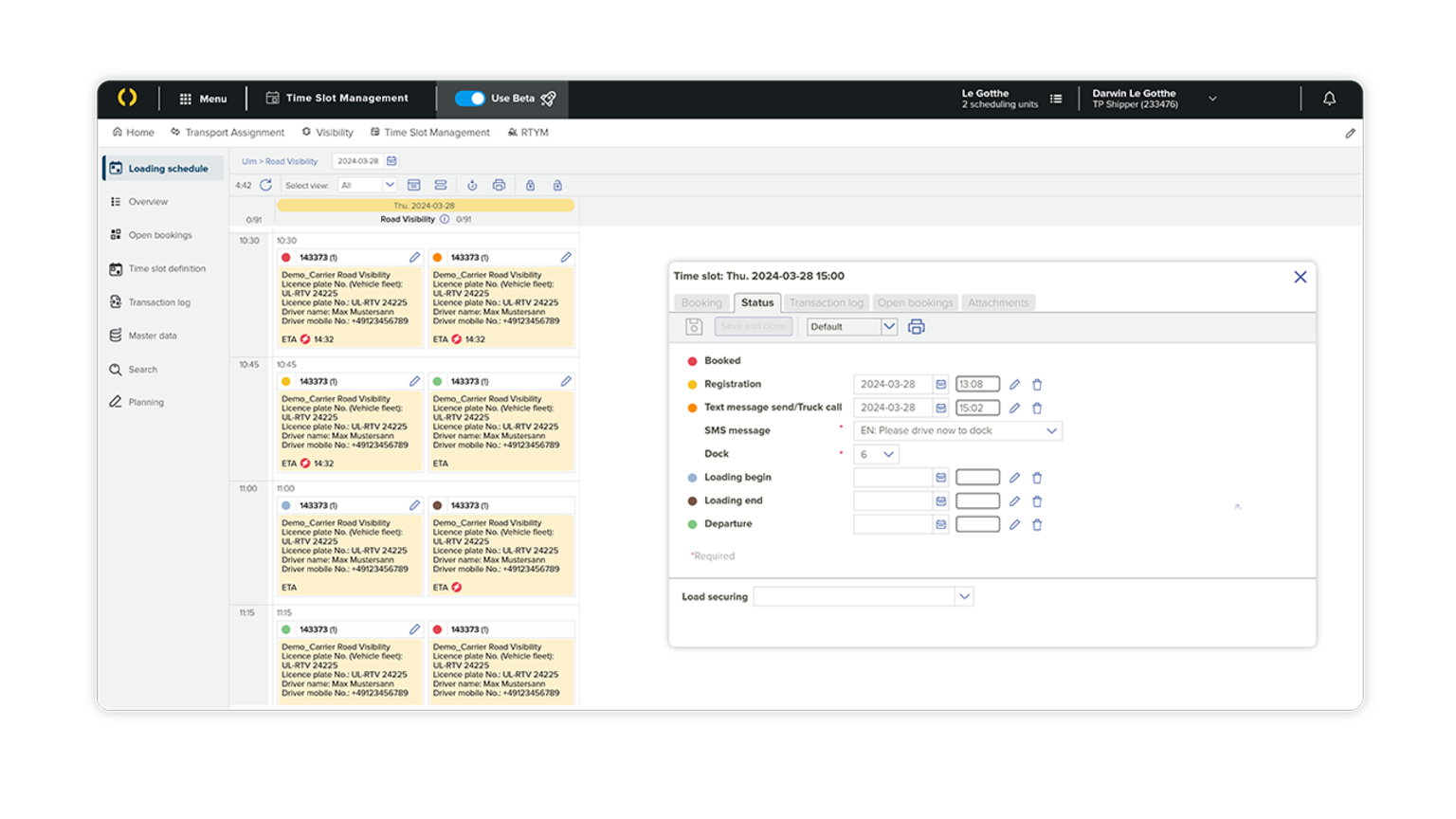Refresh the loading schedule

tap(266, 185)
